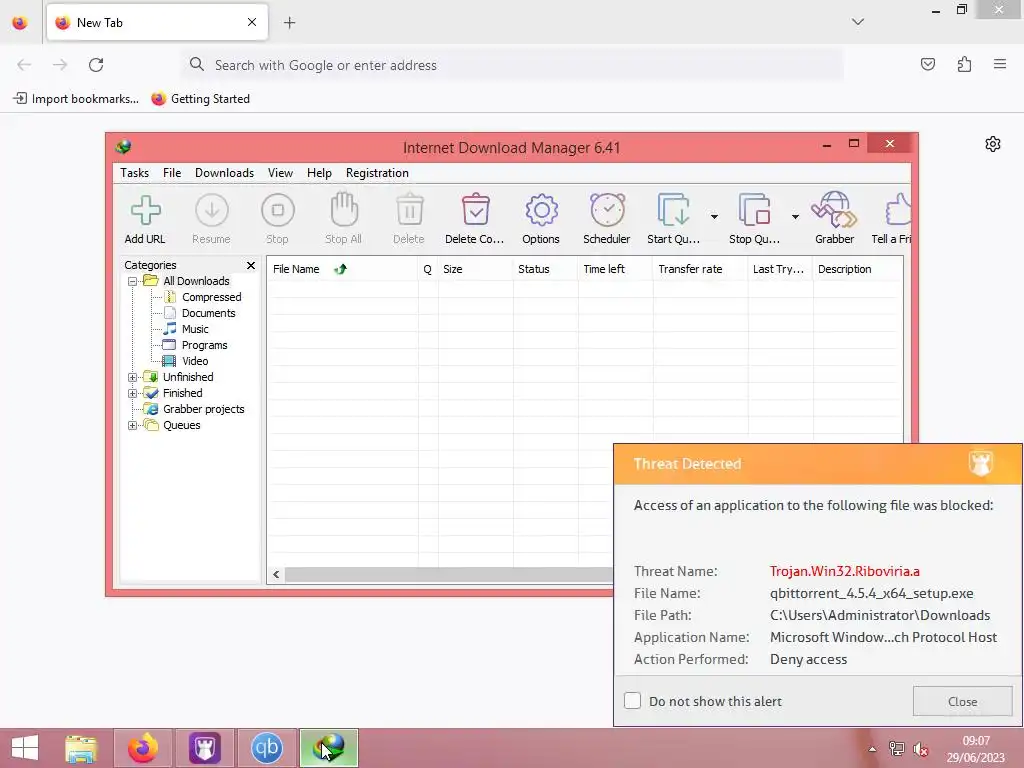Select the Compressed category
This screenshot has height=768, width=1024.
212,297
